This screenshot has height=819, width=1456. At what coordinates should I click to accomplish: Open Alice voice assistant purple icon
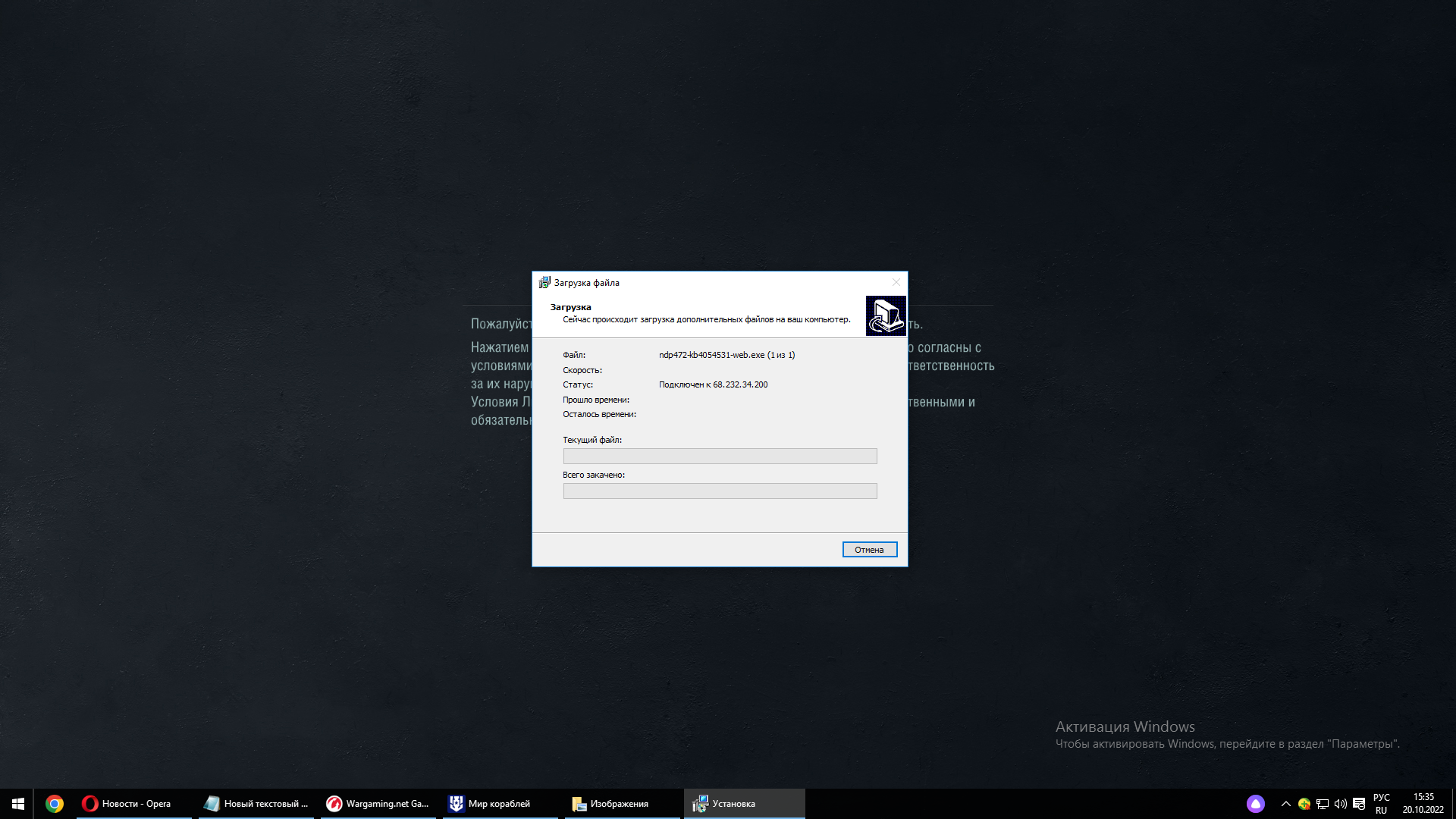point(1256,804)
